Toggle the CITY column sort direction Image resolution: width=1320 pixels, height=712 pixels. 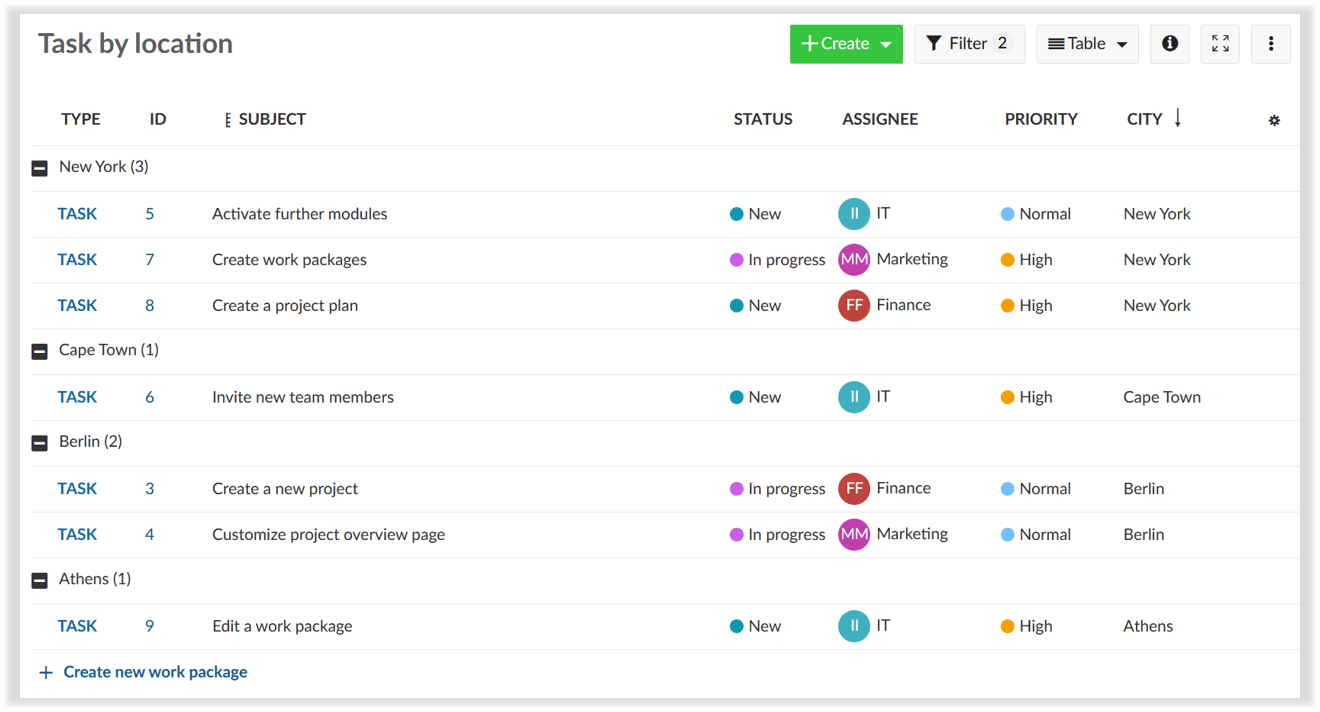coord(1178,118)
